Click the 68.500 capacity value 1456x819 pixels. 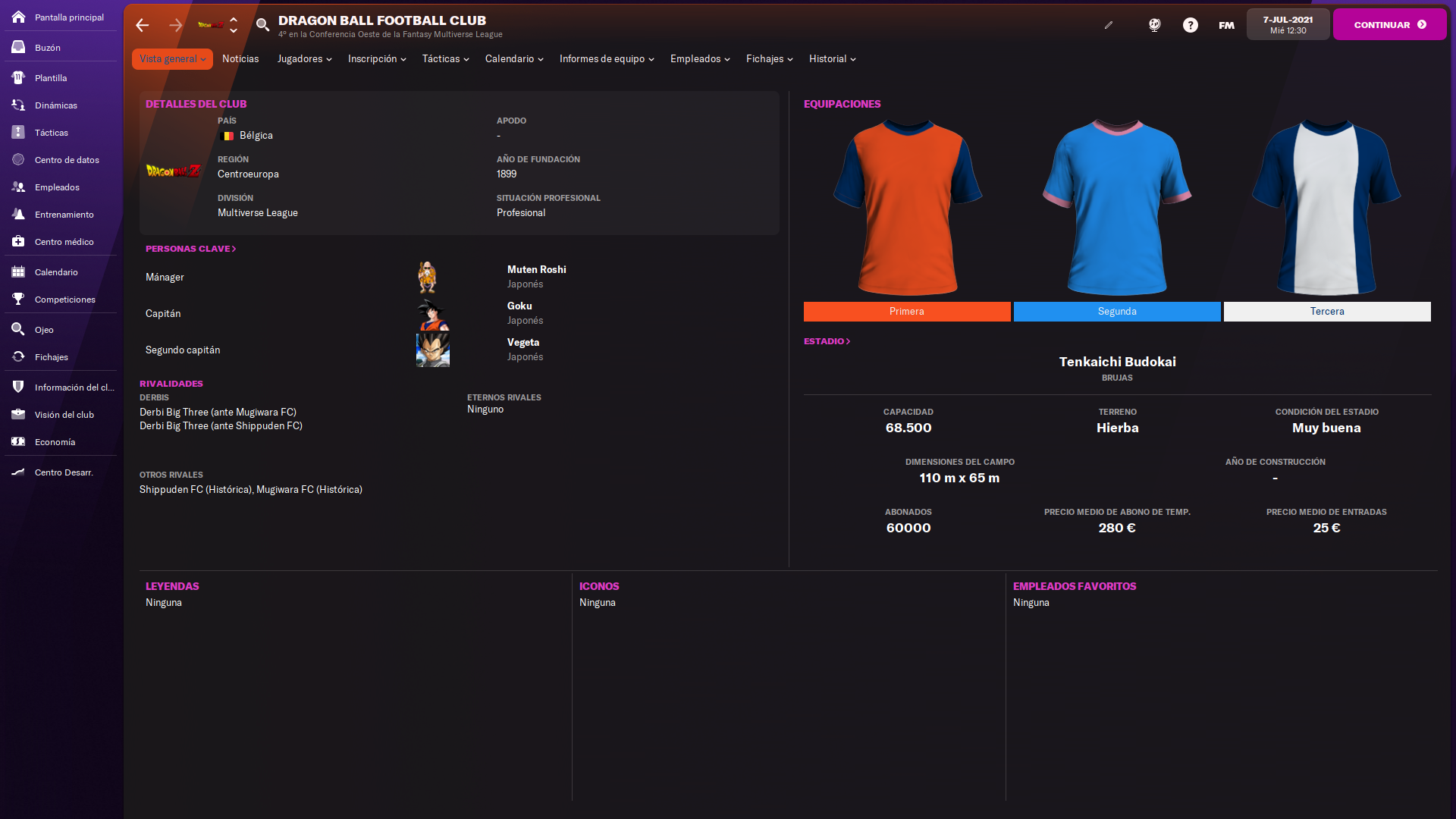tap(908, 428)
